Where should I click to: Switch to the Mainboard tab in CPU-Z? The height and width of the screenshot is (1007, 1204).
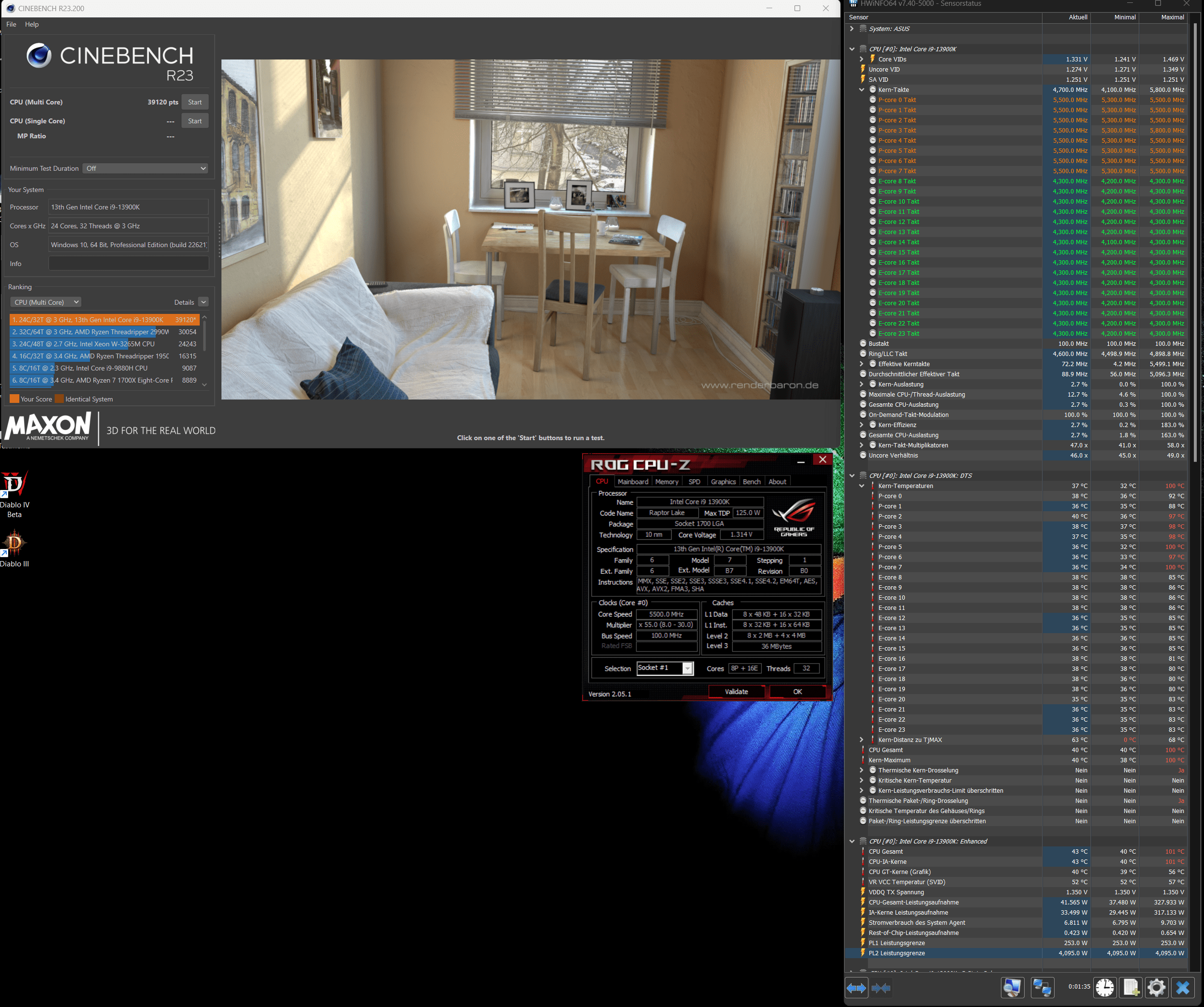click(x=633, y=482)
